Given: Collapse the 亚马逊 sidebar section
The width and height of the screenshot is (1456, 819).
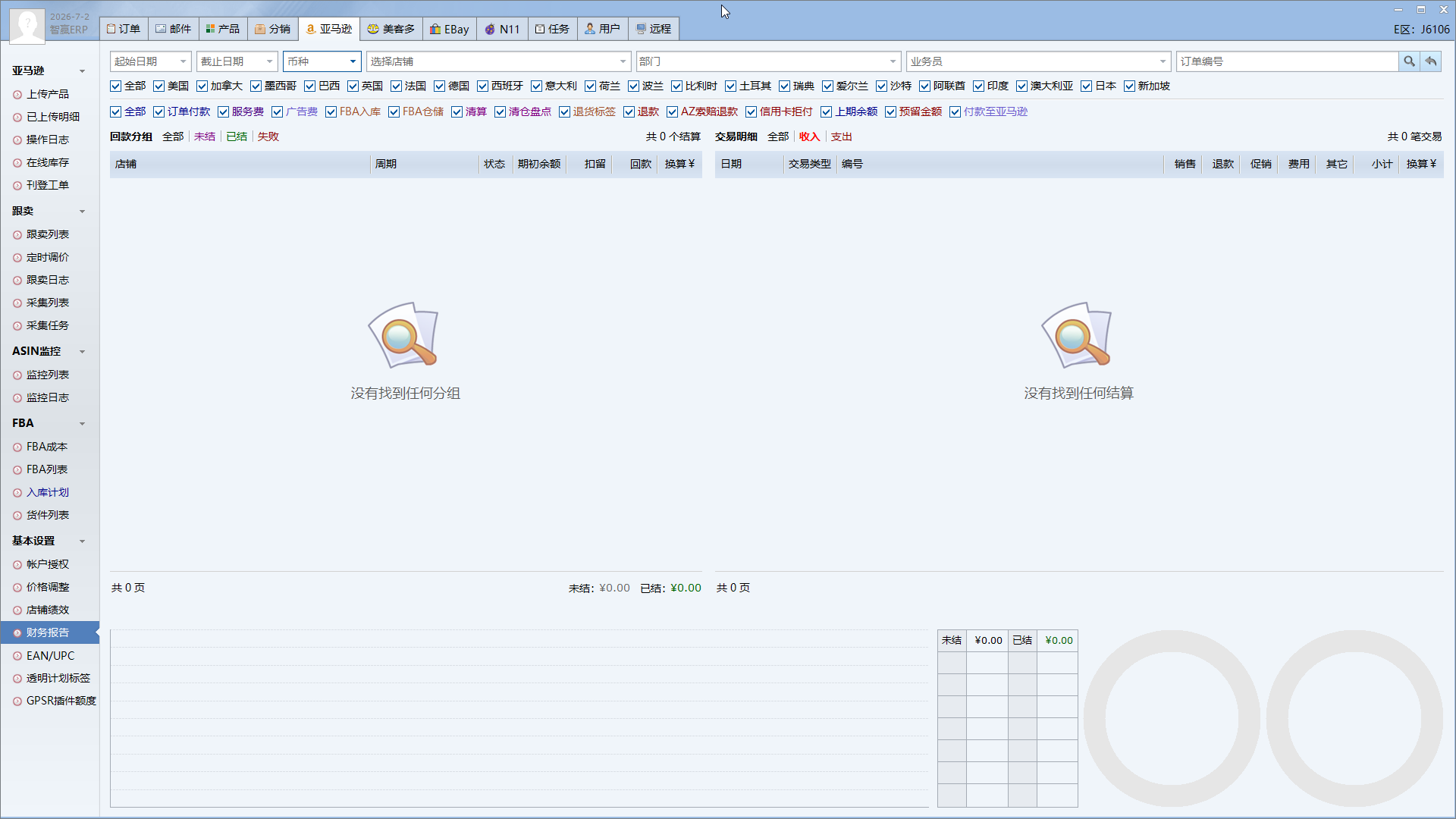Looking at the screenshot, I should (82, 71).
